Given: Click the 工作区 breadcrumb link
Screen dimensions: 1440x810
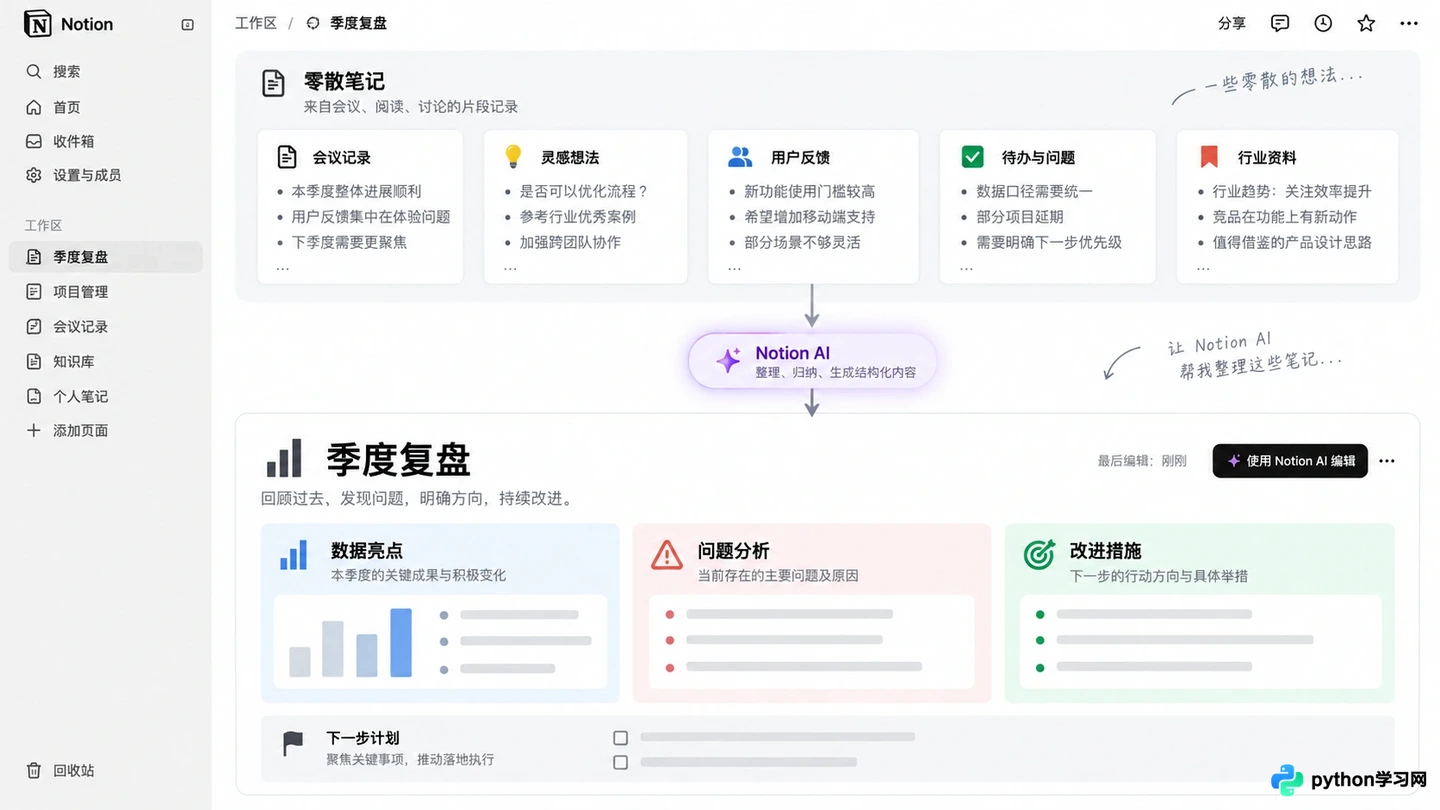Looking at the screenshot, I should click(x=255, y=23).
